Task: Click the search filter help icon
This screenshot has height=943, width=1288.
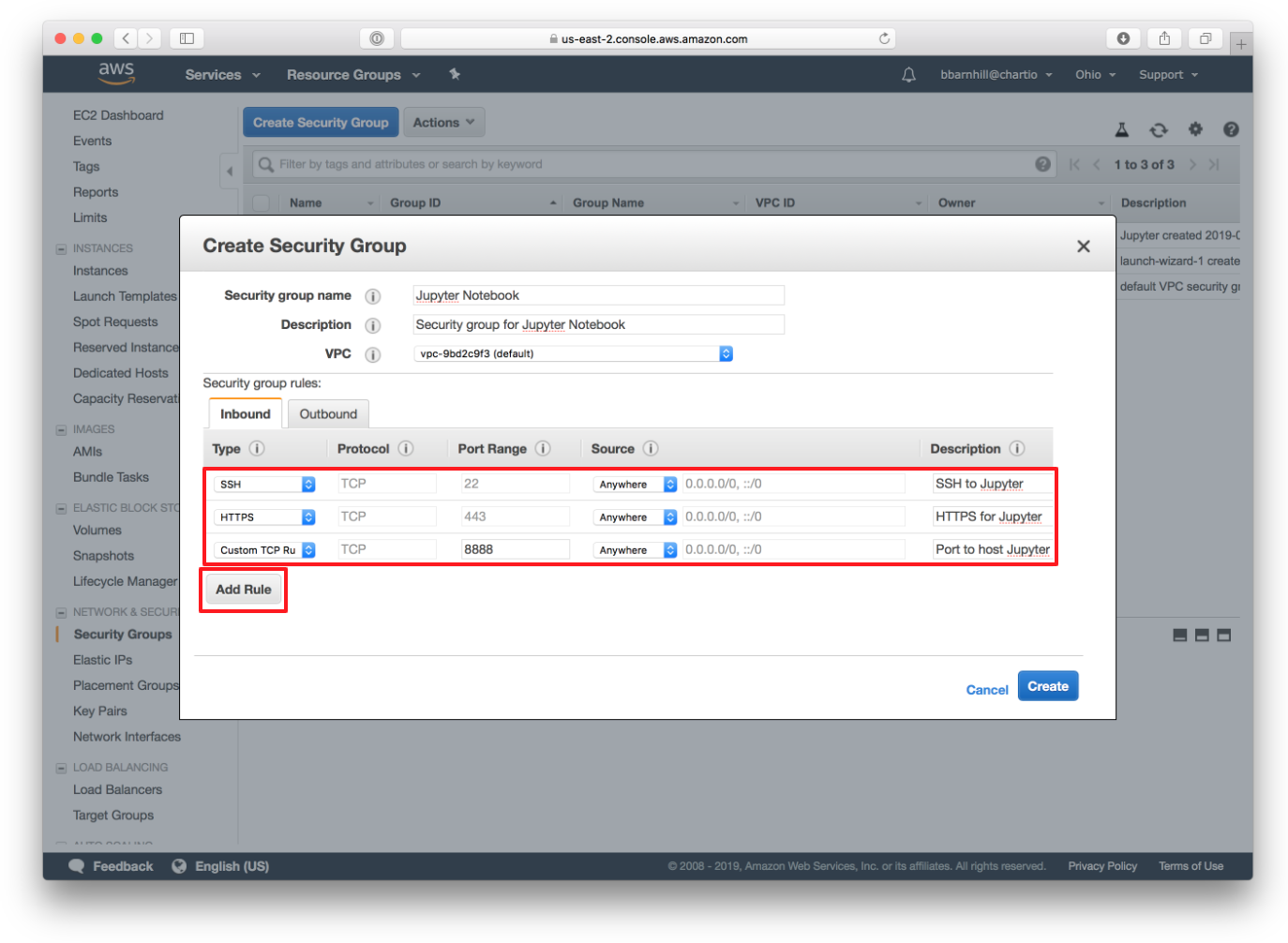Action: [1042, 164]
